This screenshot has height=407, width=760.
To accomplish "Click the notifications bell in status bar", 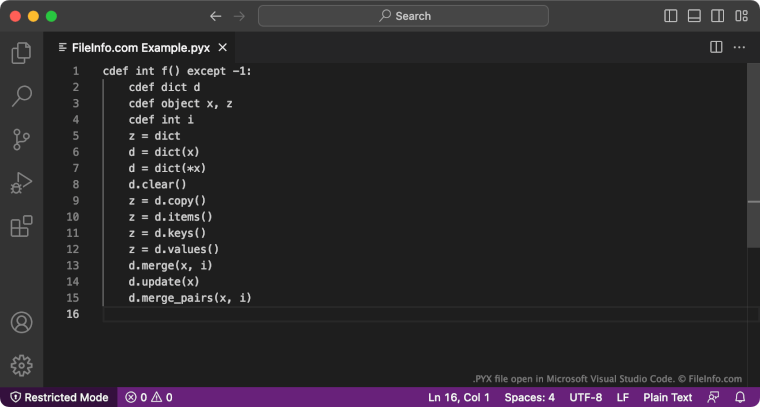I will tap(740, 397).
